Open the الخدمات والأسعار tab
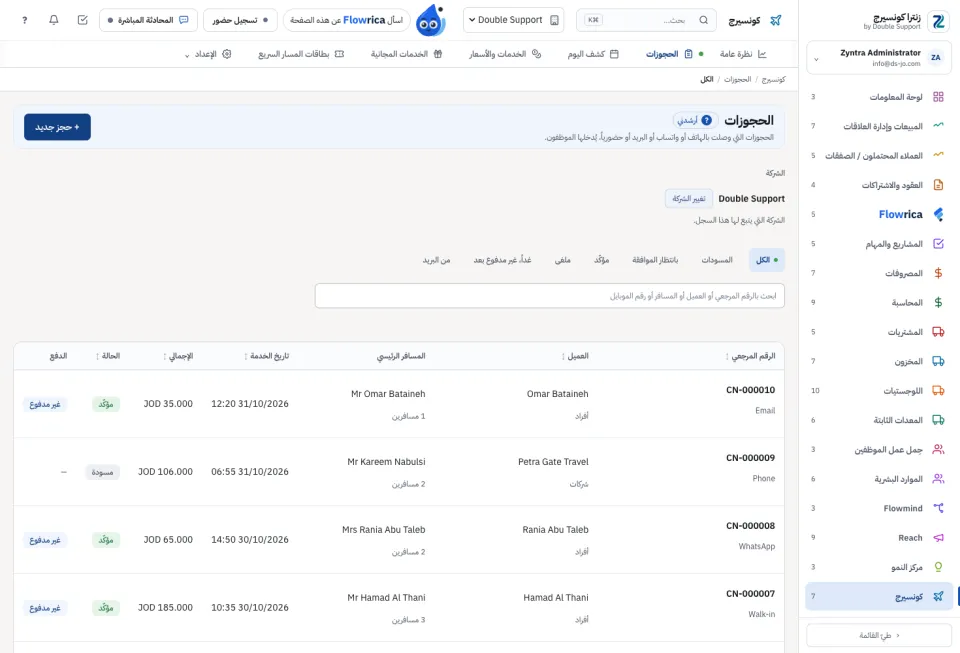960x653 pixels. point(505,54)
